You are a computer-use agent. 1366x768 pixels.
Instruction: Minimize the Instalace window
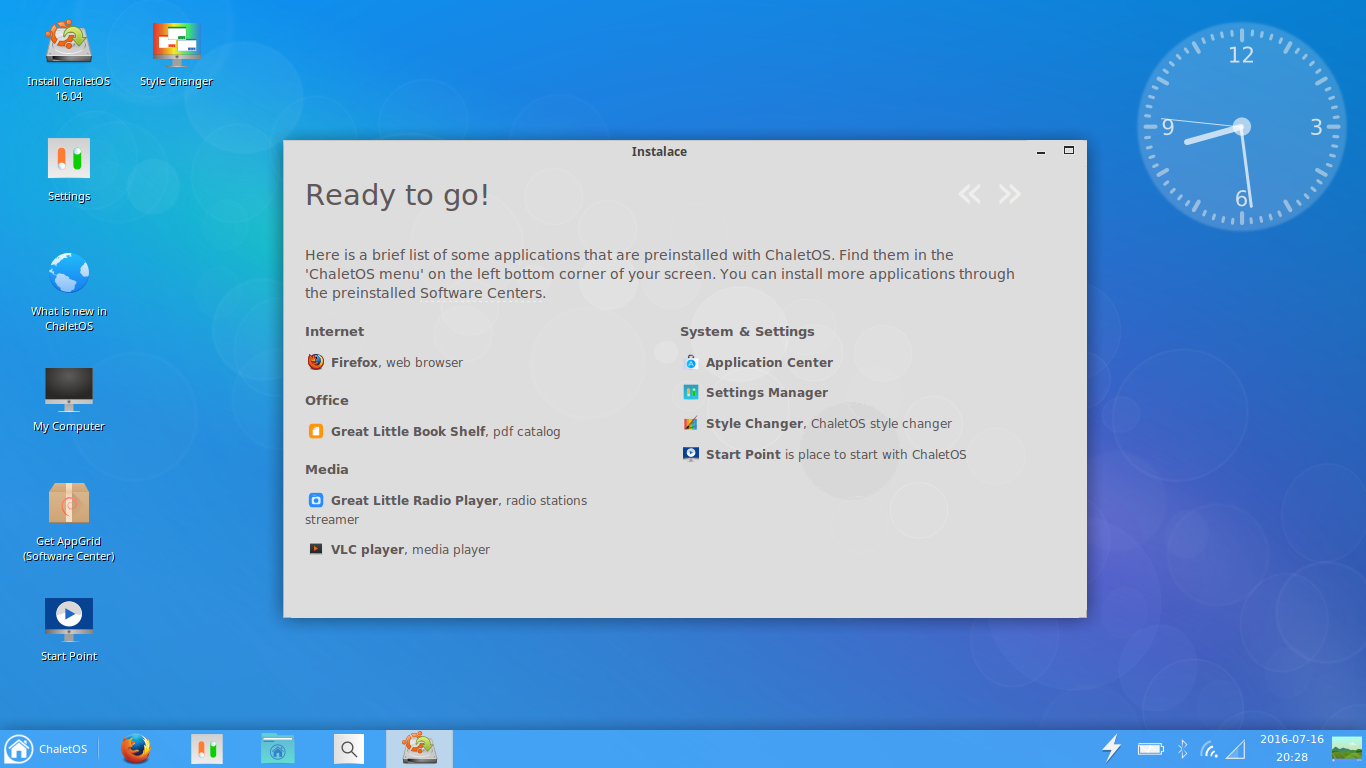click(x=1041, y=152)
